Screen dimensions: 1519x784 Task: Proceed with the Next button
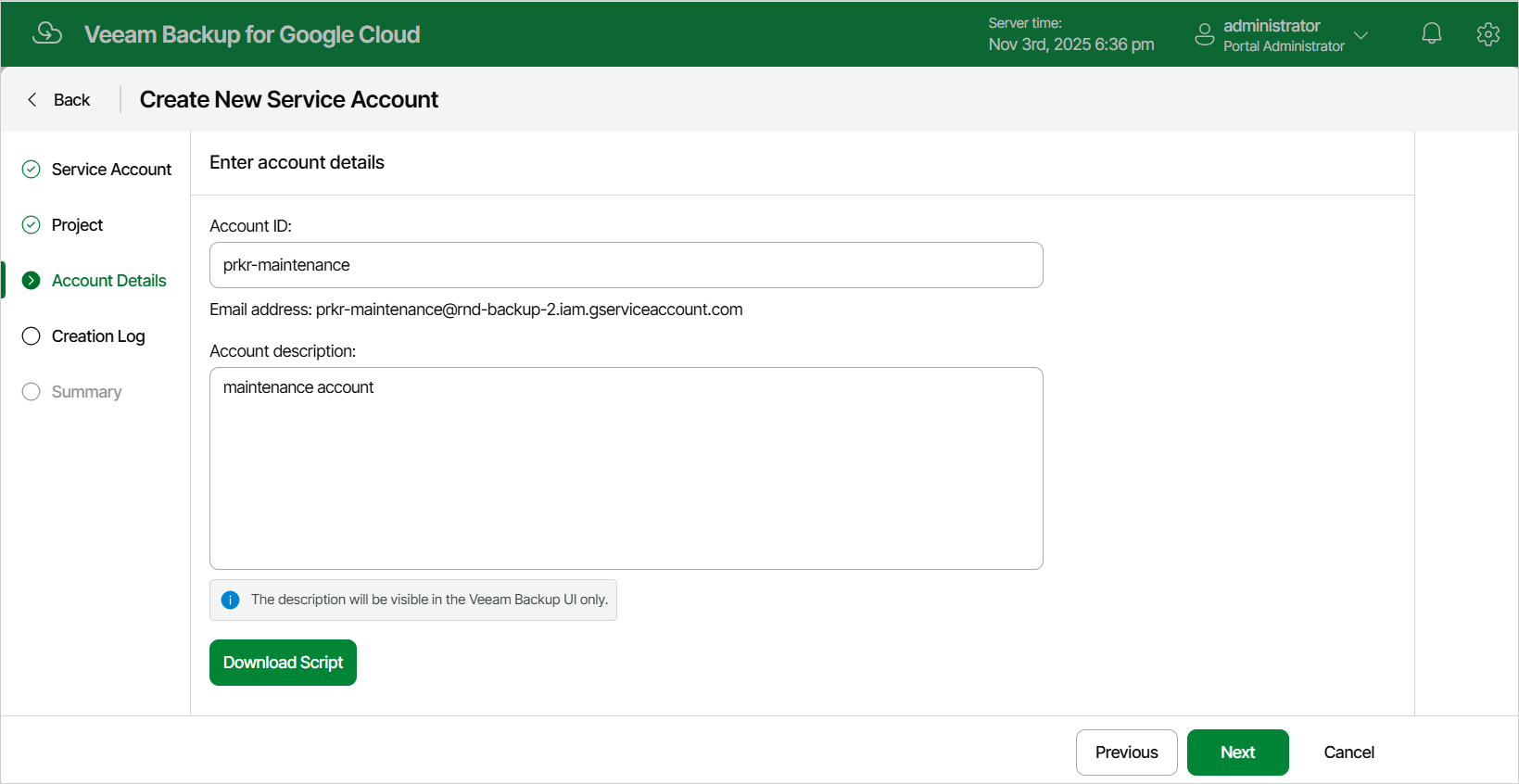coord(1237,752)
